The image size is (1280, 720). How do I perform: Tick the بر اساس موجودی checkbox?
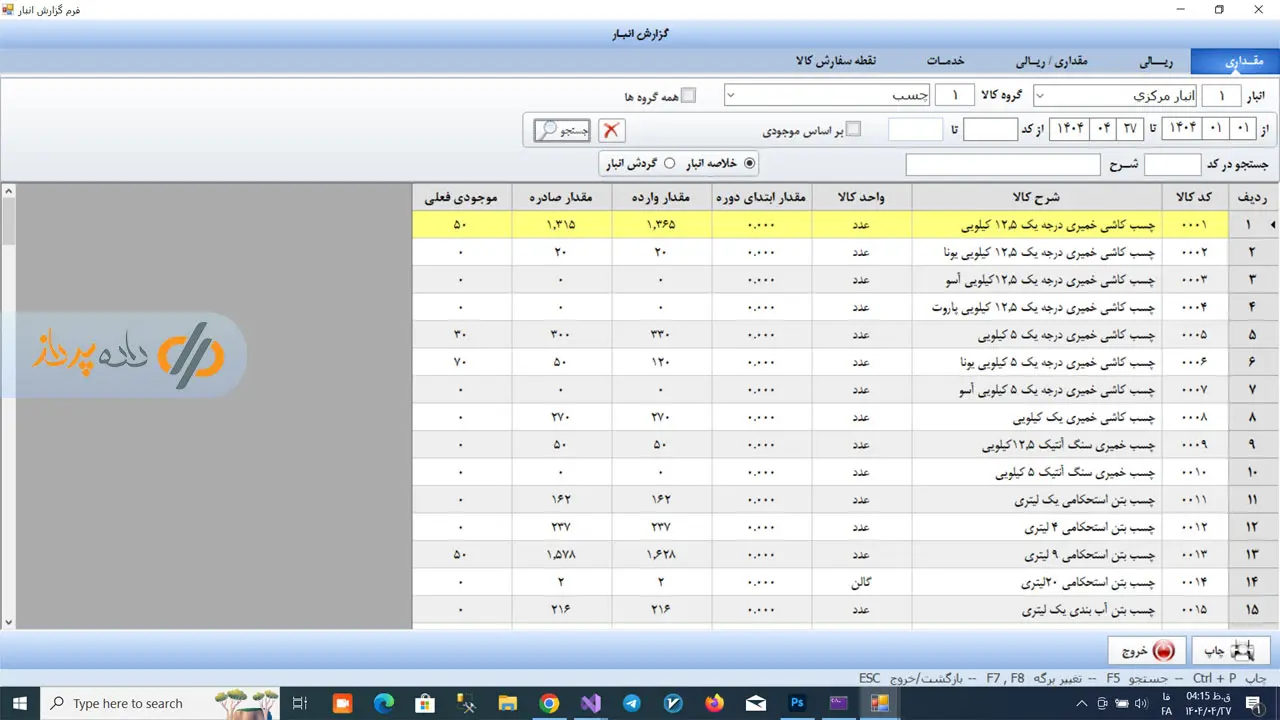click(853, 130)
